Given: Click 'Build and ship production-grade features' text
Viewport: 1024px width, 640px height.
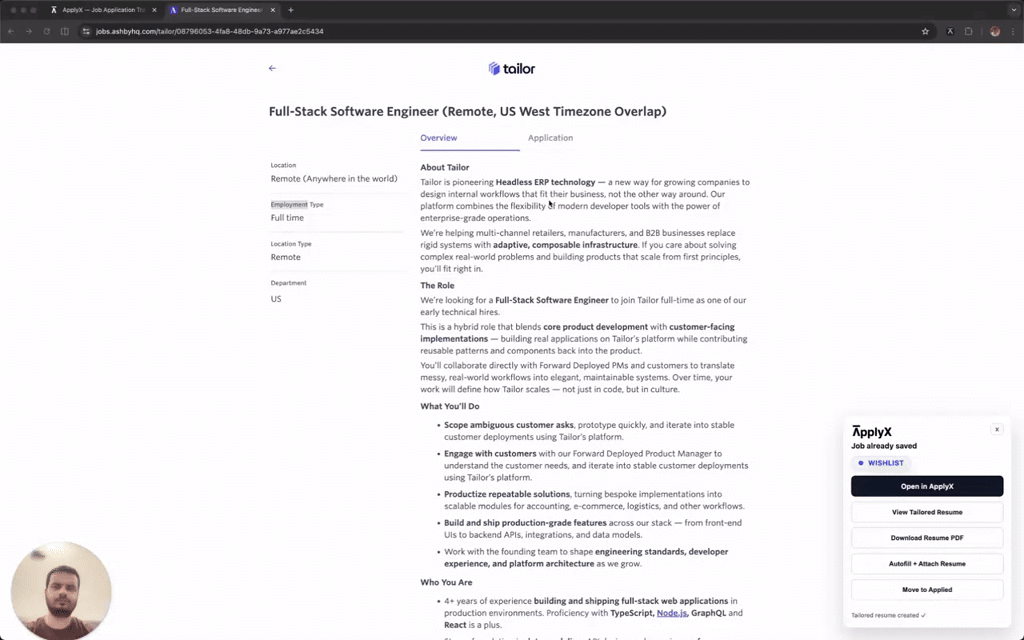Looking at the screenshot, I should 525,523.
